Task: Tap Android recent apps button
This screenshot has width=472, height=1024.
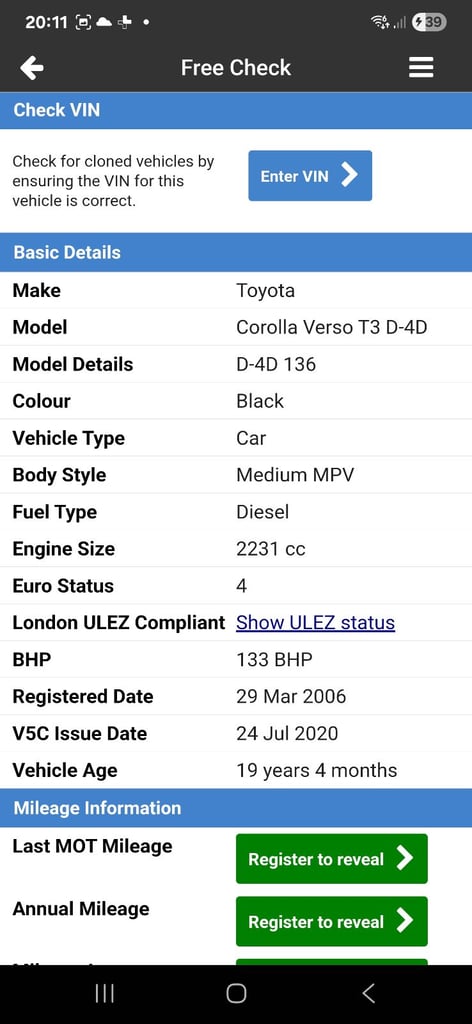Action: [x=104, y=993]
